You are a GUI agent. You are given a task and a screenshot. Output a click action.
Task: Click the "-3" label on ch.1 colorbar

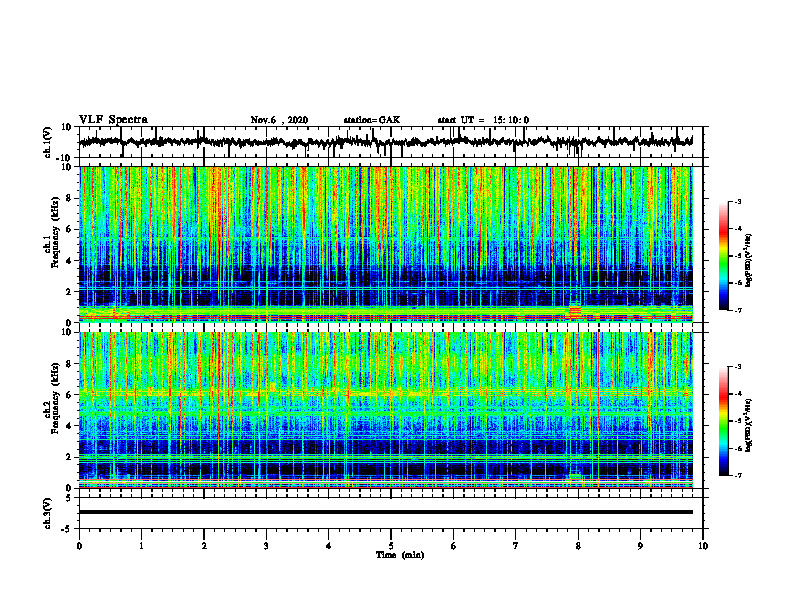click(737, 201)
